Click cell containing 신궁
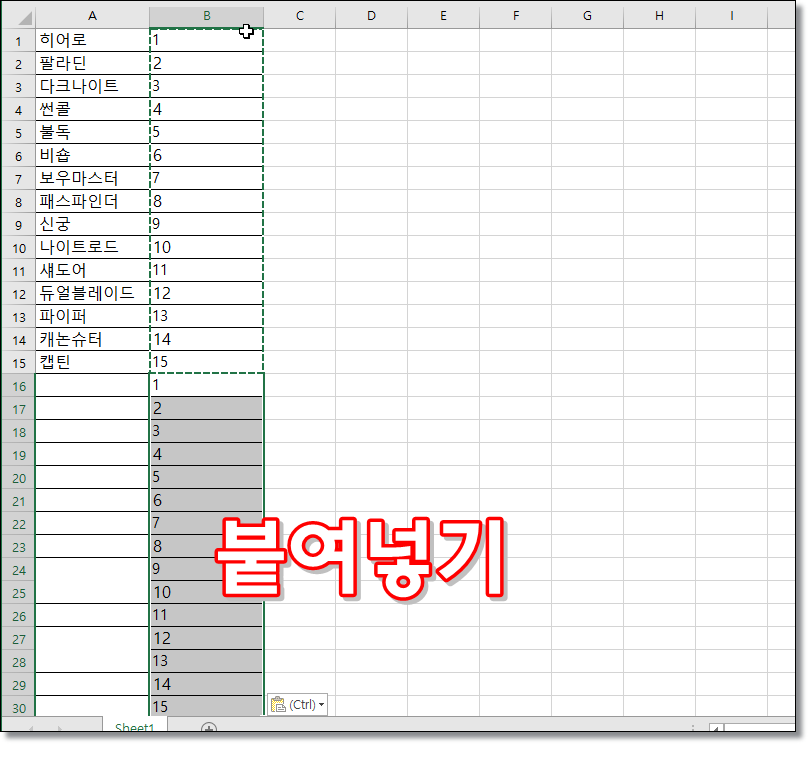The width and height of the screenshot is (808, 759). coord(92,224)
